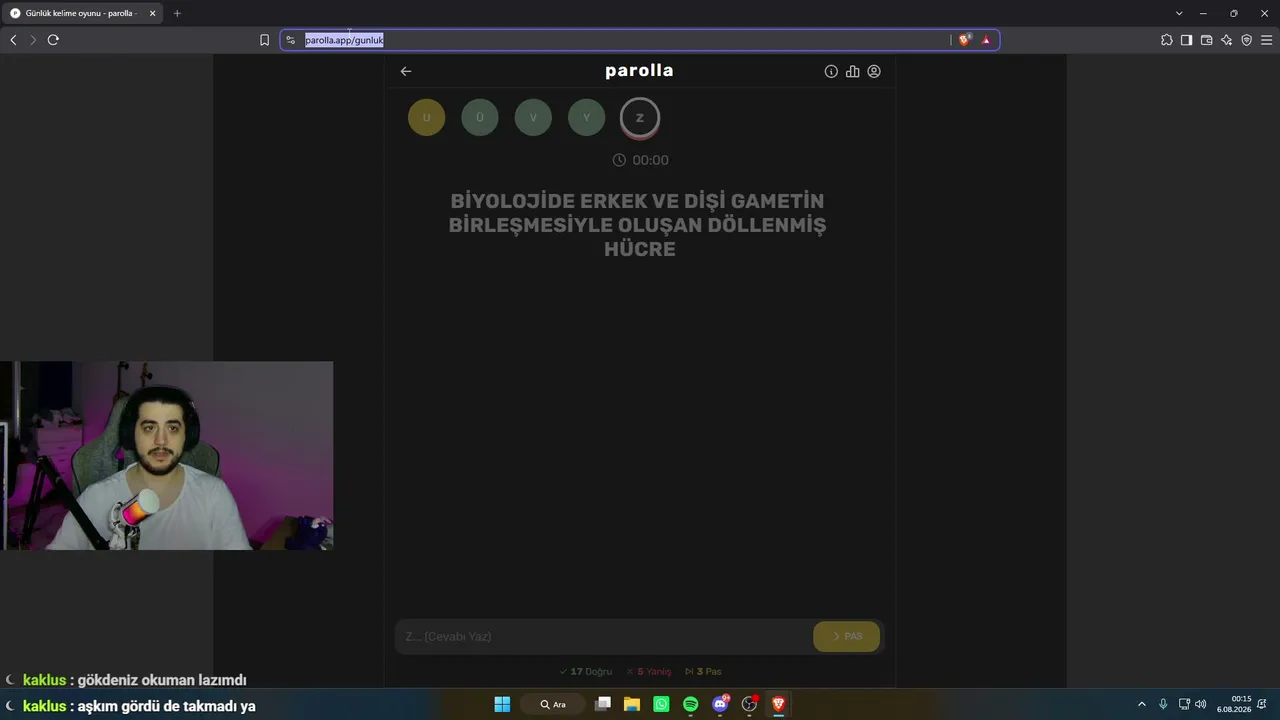Open the site settings icon in address bar

(x=291, y=40)
